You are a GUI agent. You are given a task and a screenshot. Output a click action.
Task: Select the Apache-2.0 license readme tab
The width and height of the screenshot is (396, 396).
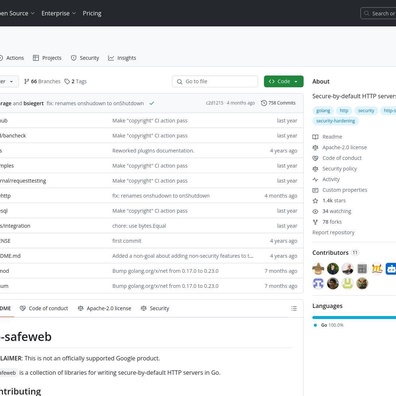click(104, 308)
